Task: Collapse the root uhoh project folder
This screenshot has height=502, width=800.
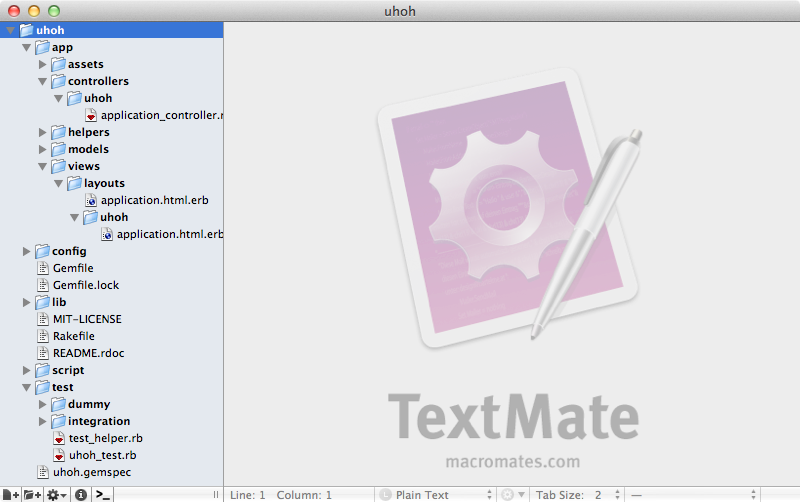Action: [x=10, y=31]
